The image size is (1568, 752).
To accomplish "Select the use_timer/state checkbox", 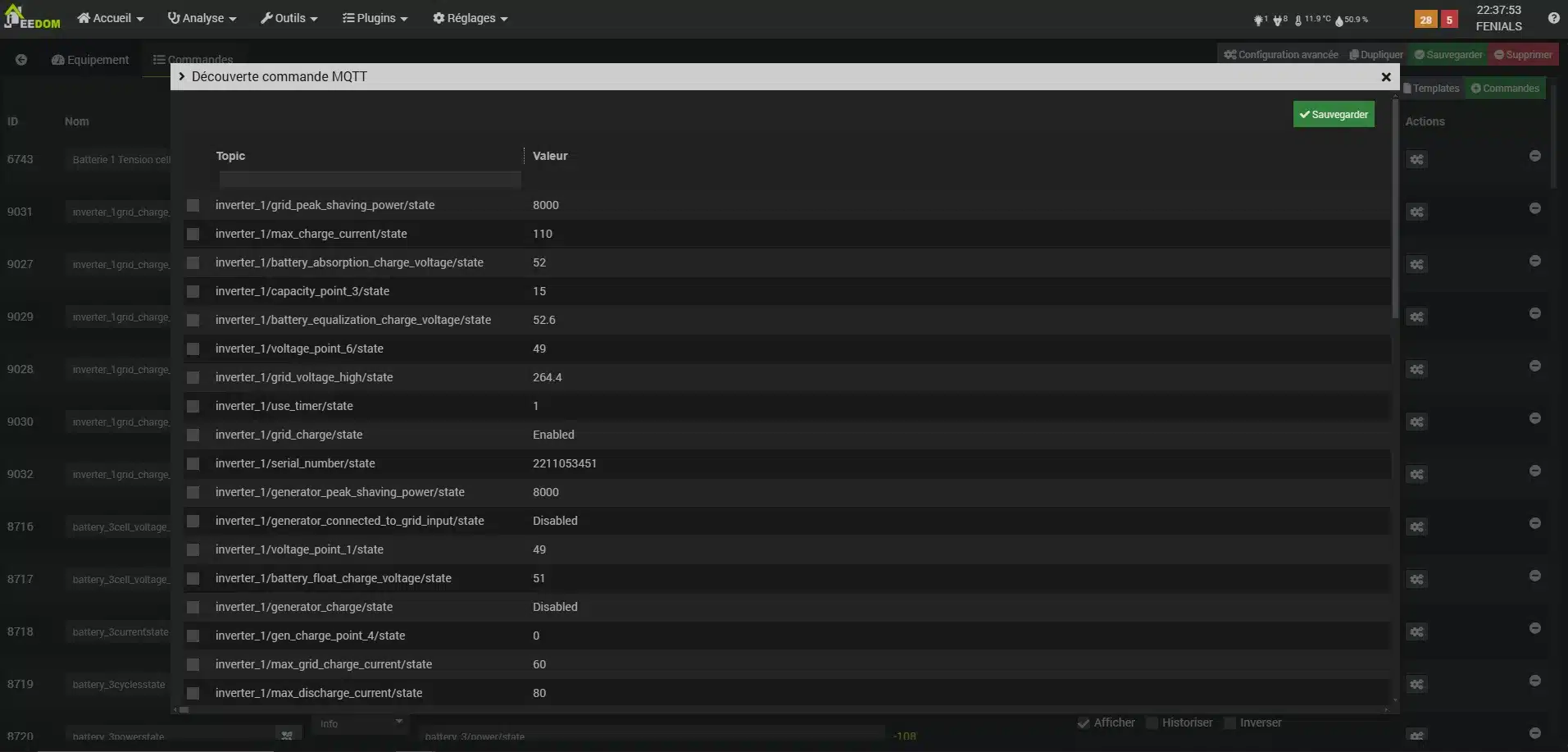I will (x=193, y=406).
